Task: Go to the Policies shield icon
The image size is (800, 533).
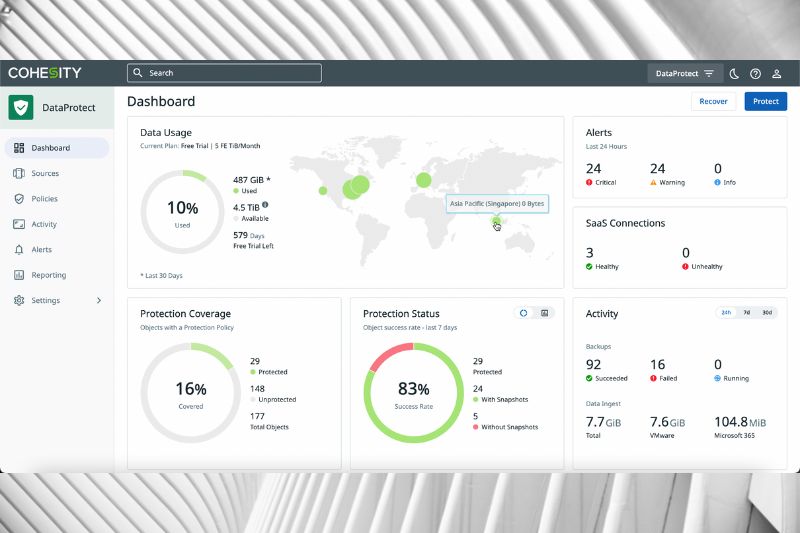Action: (19, 199)
